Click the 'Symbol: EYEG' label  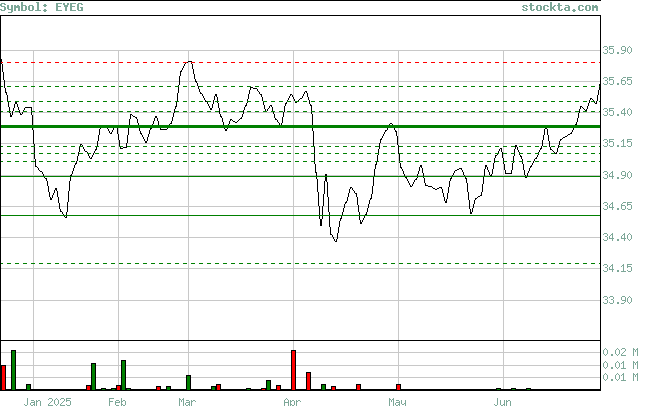(42, 8)
